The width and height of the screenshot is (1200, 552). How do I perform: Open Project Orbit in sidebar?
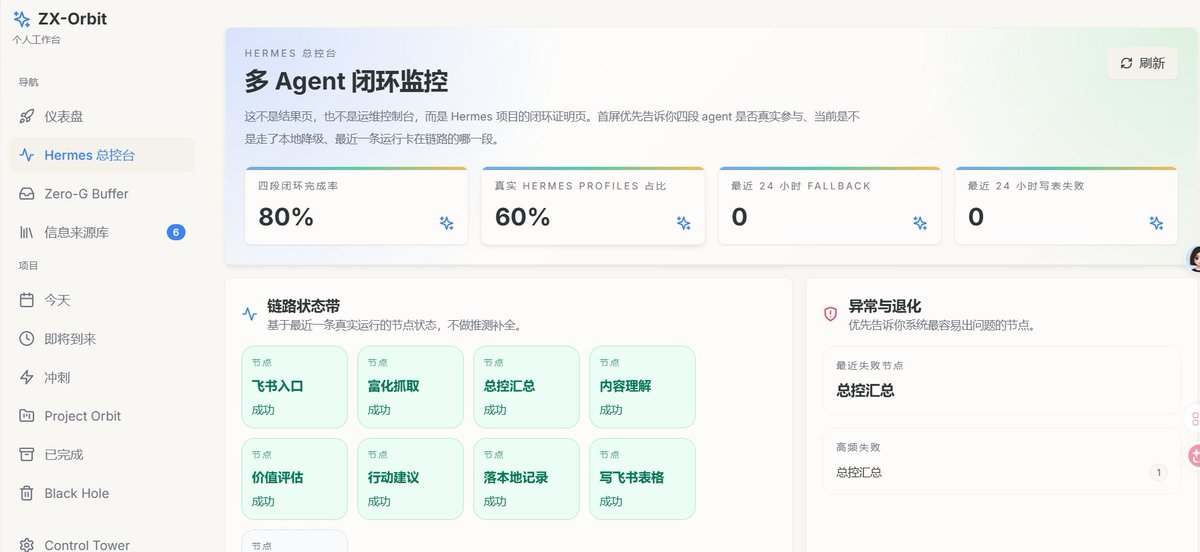click(x=102, y=416)
